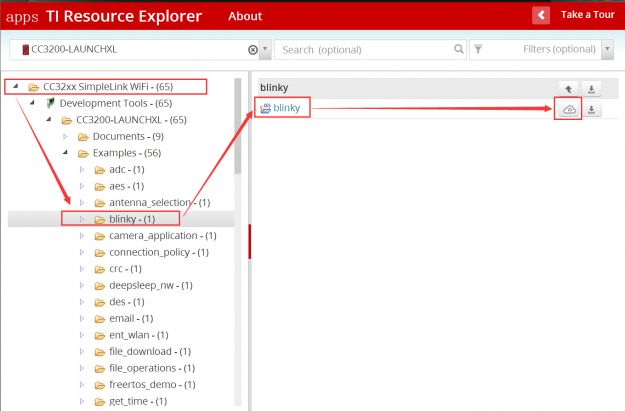Expand the blinky tree folder arrow
The image size is (625, 411).
82,219
